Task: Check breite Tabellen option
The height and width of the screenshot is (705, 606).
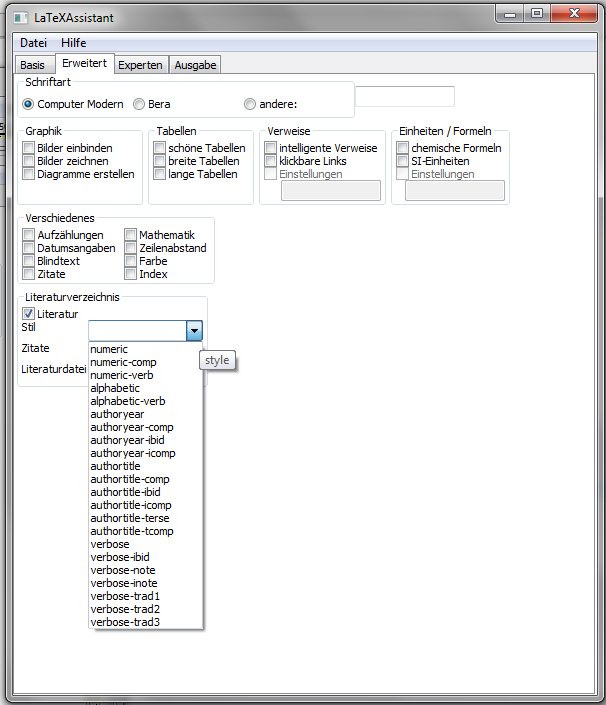Action: click(x=160, y=161)
